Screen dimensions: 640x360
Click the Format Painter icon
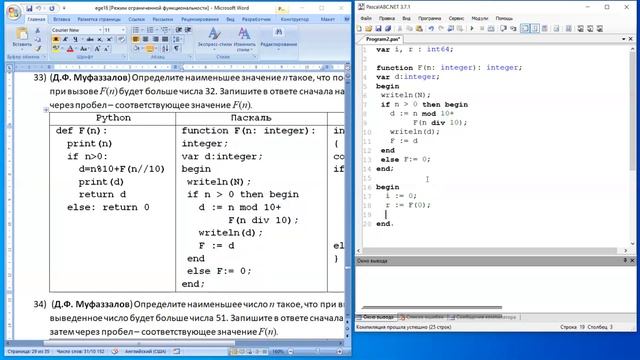[38, 49]
